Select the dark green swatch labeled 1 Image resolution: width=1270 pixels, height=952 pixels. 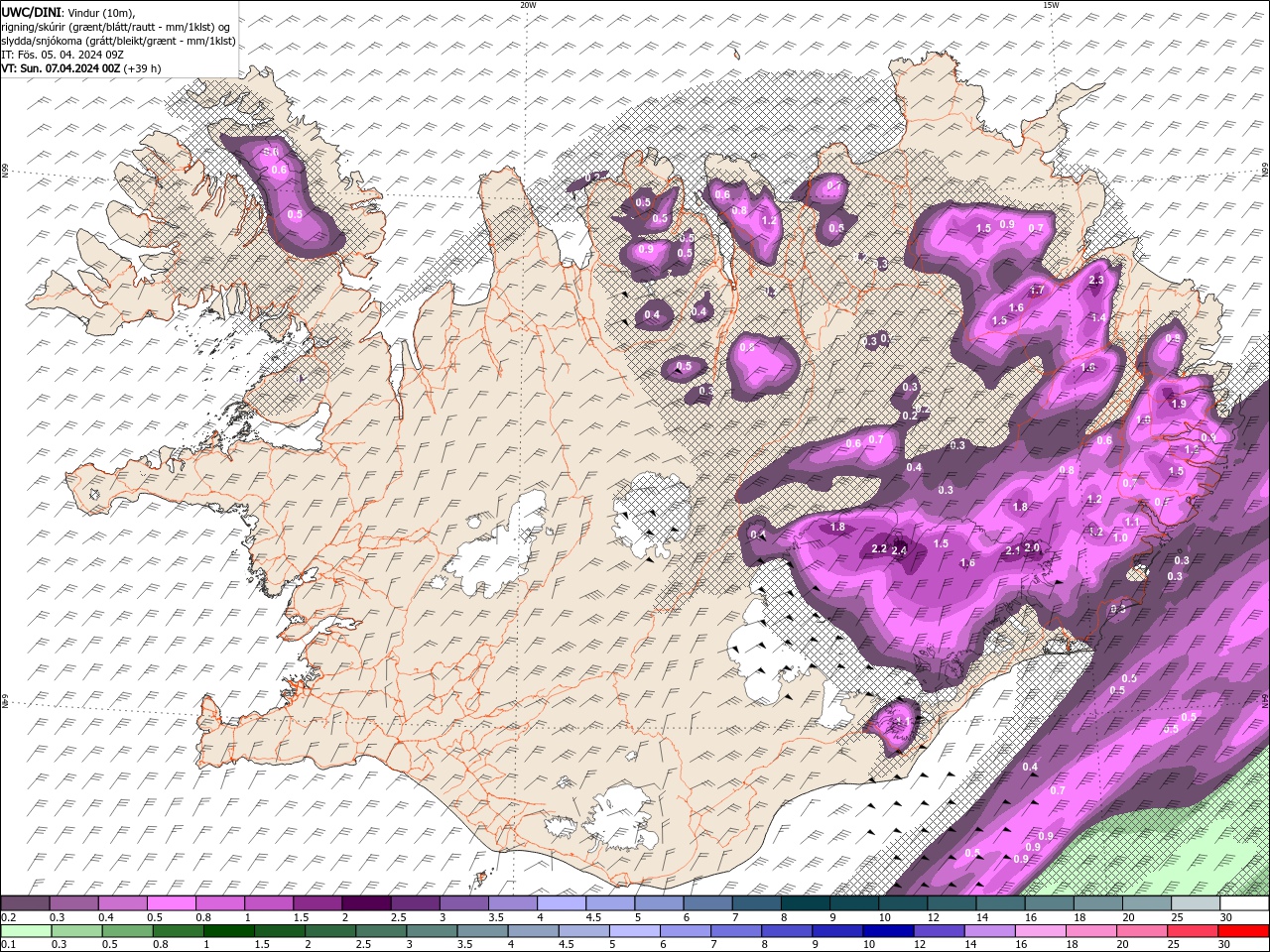(x=228, y=931)
